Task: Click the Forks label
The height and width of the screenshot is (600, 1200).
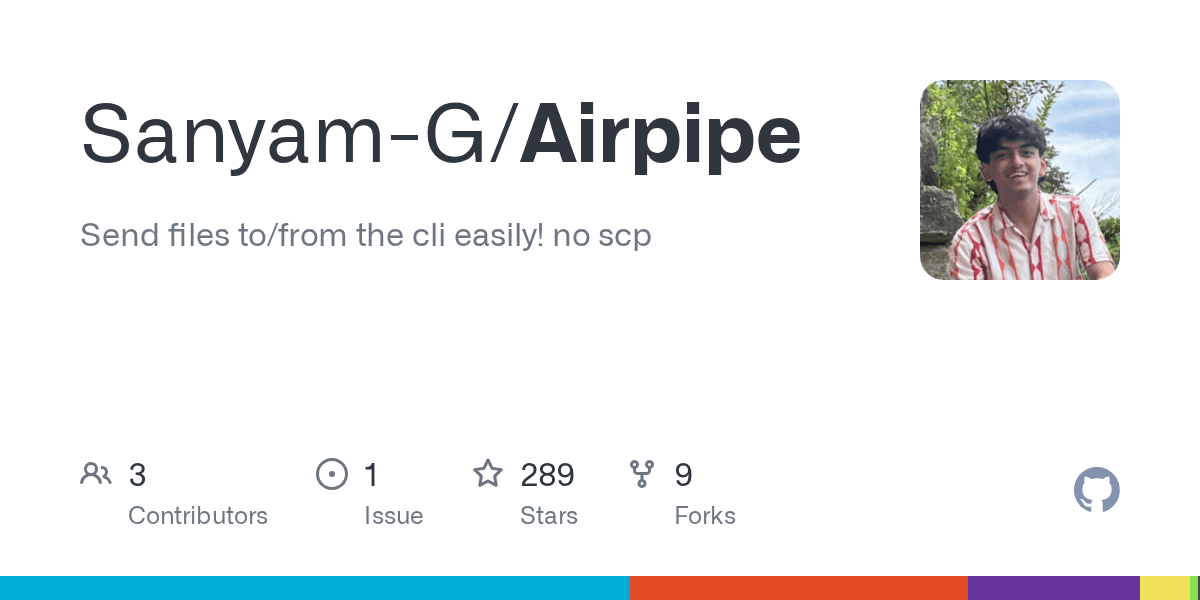Action: click(x=705, y=516)
